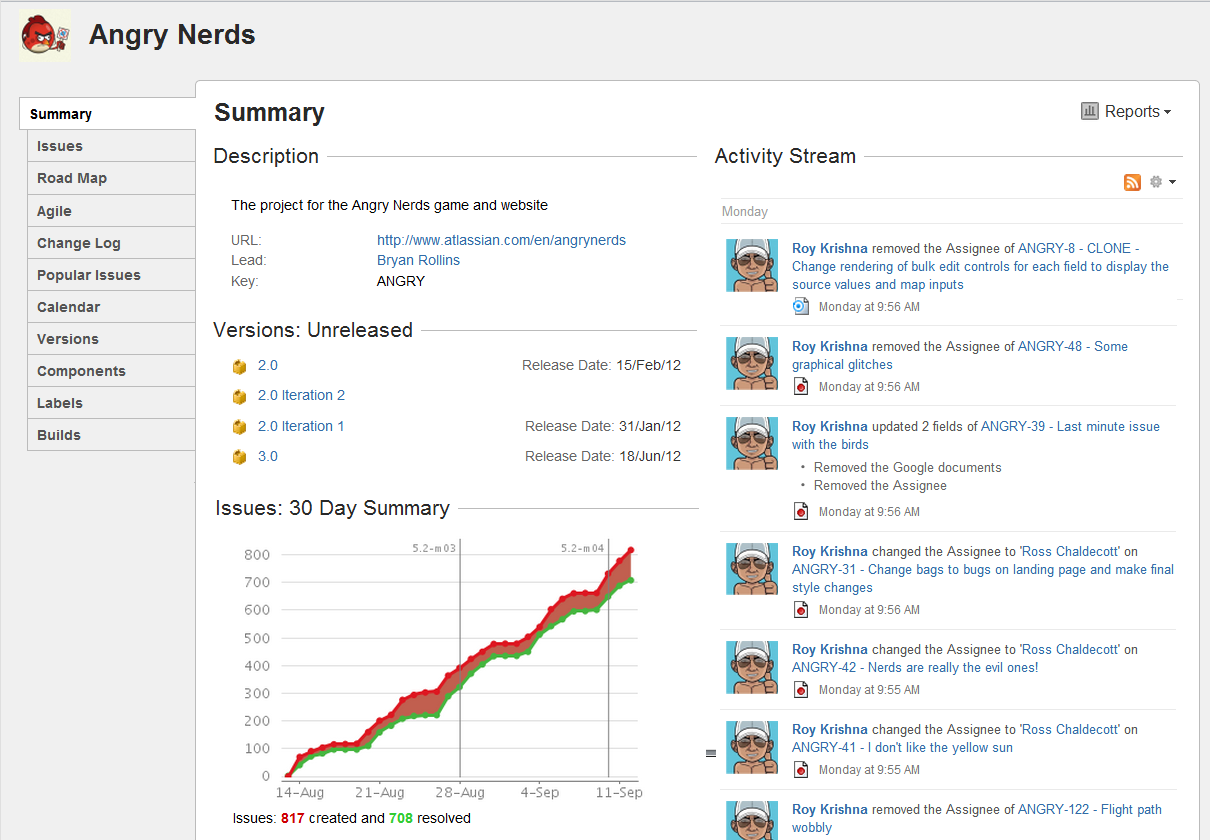Screen dimensions: 1210x840
Task: Switch to the Builds tab
Action: 111,435
